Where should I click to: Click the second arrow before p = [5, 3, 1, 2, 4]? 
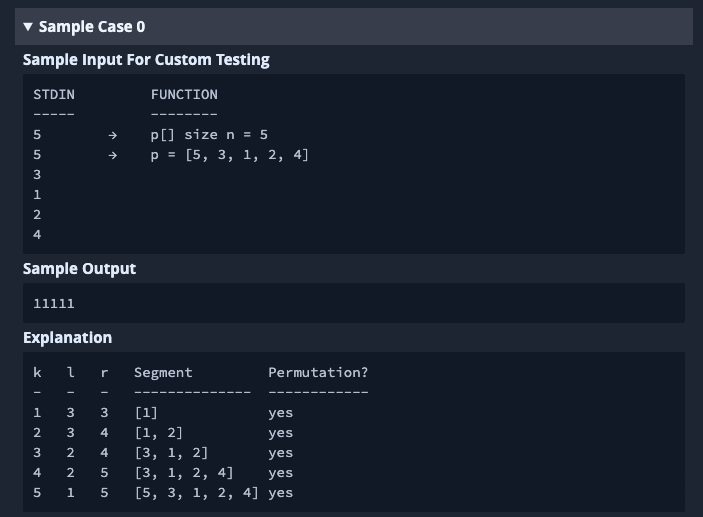point(112,155)
